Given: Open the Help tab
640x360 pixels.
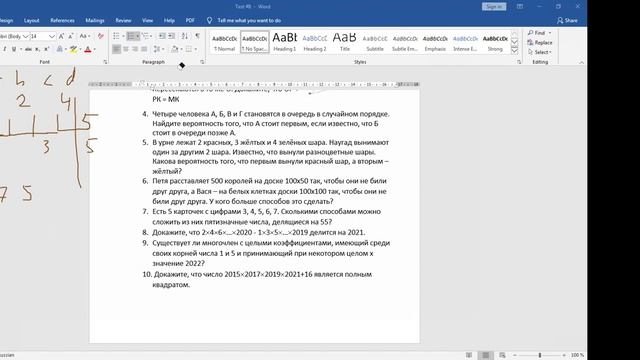Looking at the screenshot, I should [169, 20].
